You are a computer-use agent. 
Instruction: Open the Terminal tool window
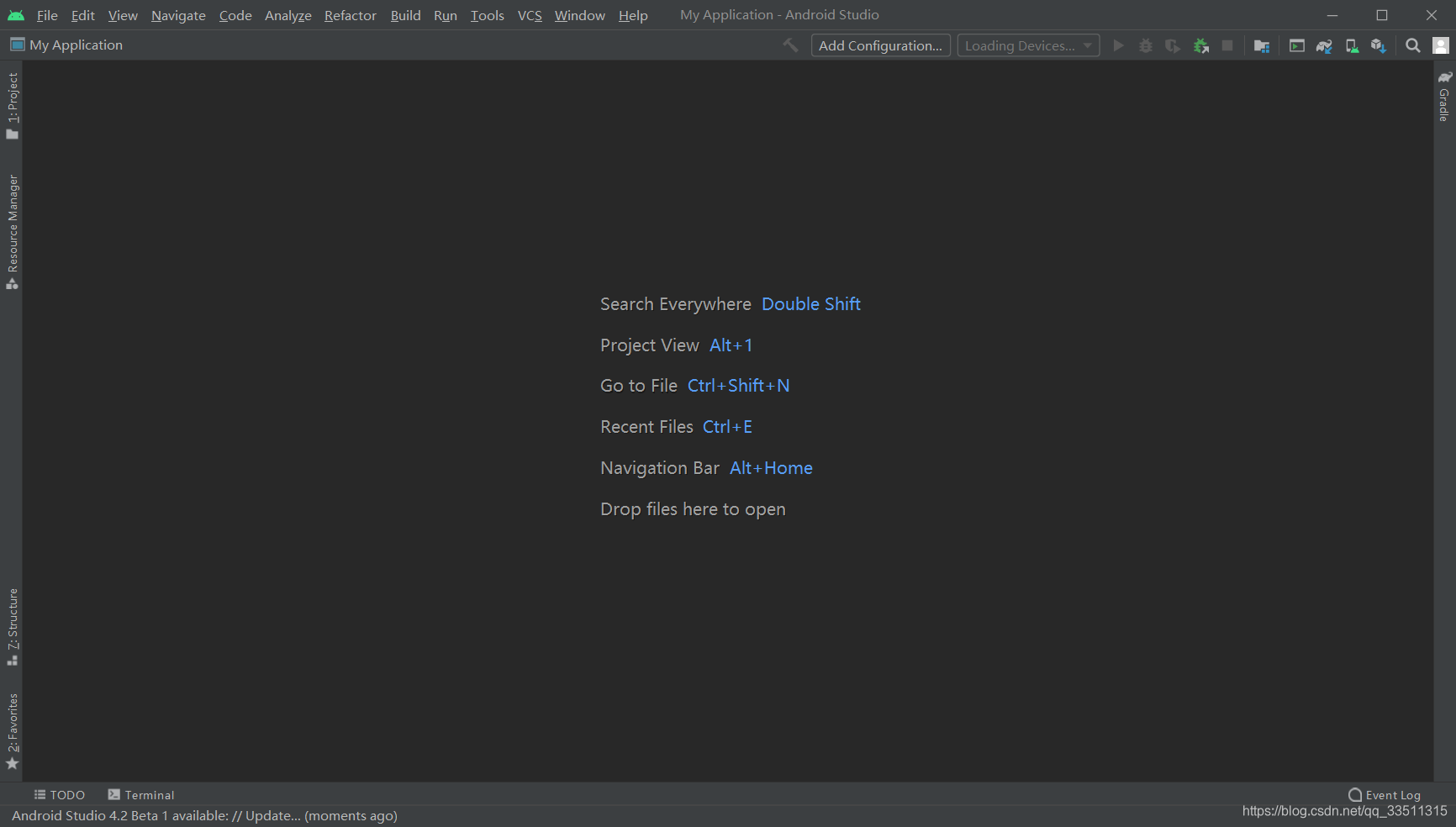point(141,795)
